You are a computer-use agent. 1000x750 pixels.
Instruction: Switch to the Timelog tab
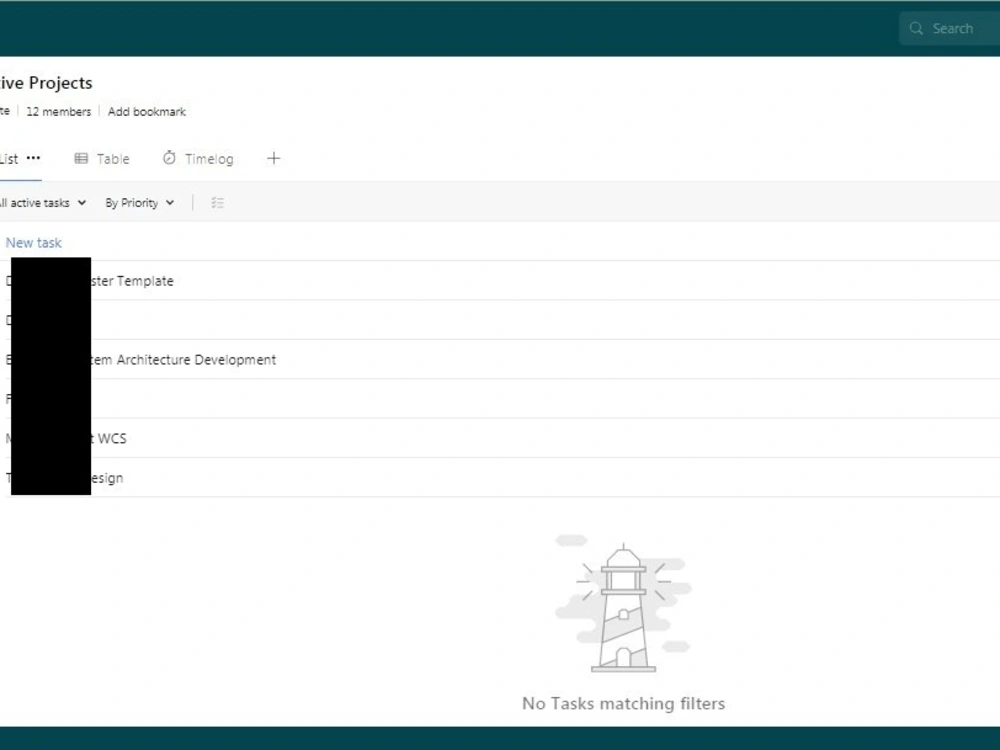198,159
